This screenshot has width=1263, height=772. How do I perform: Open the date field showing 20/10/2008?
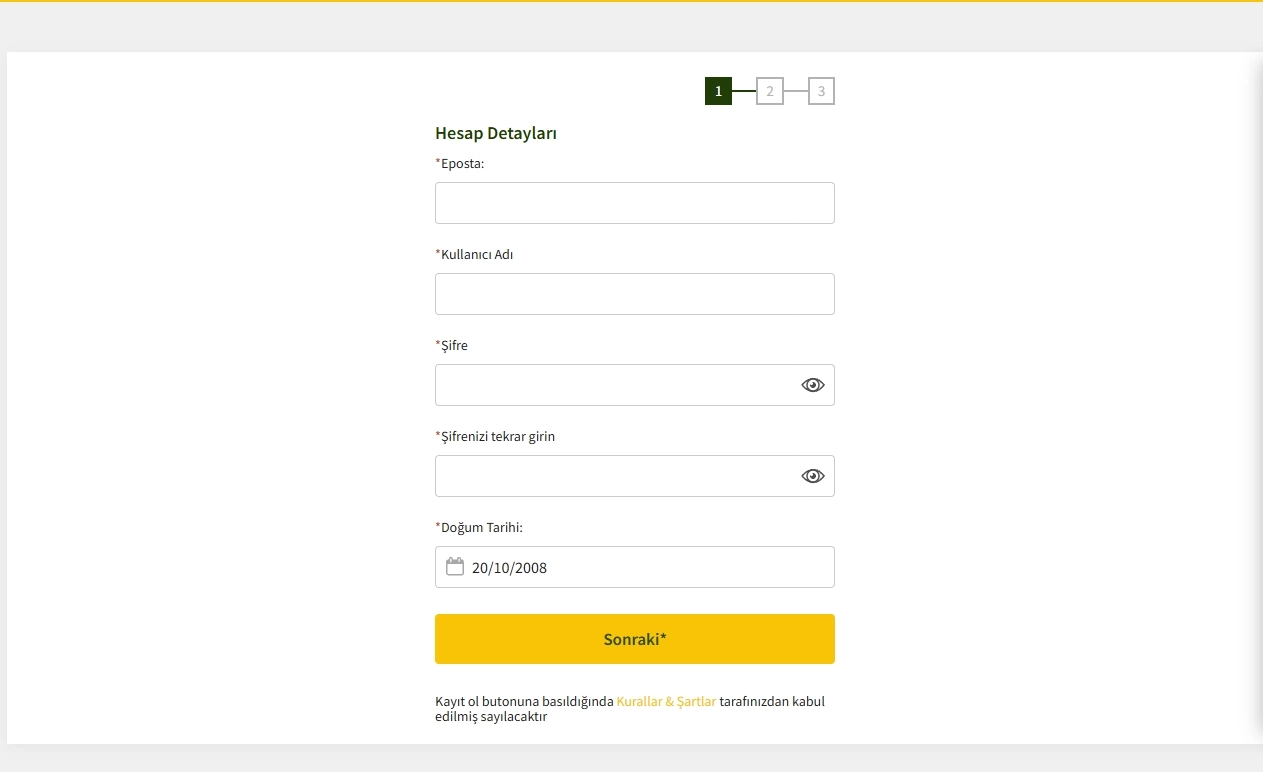pyautogui.click(x=635, y=567)
